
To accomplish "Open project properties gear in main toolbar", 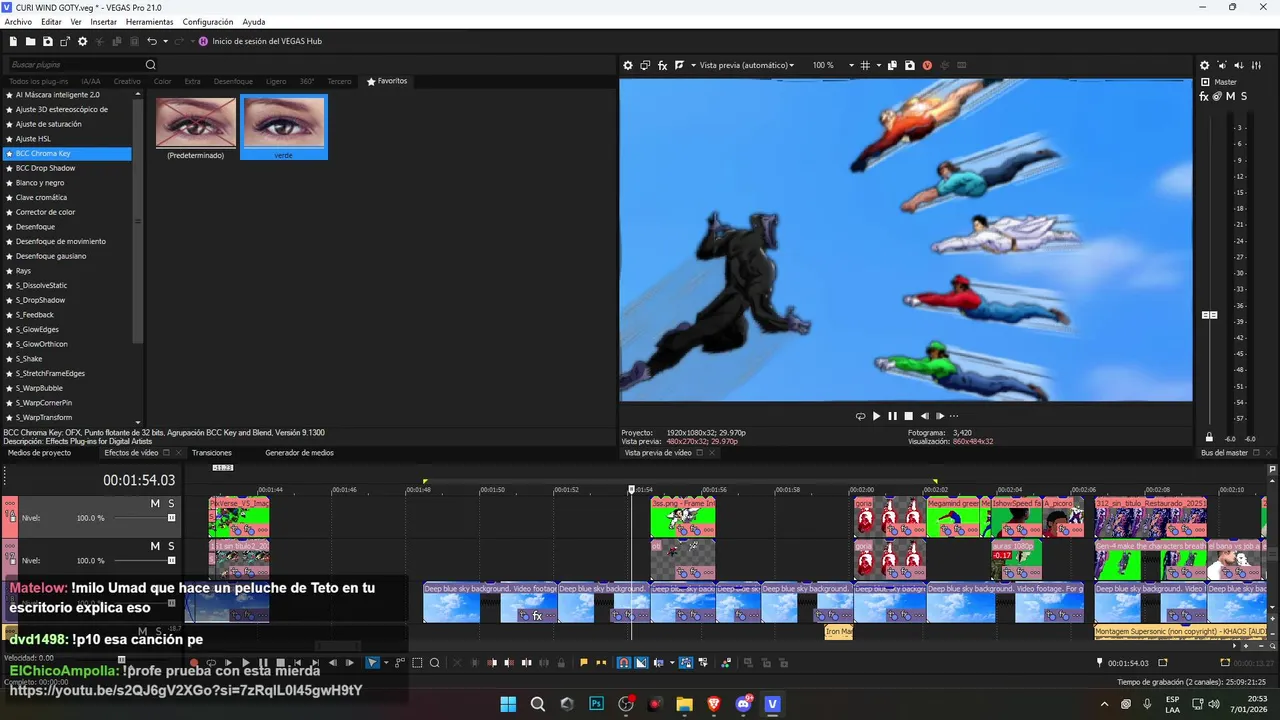I will pyautogui.click(x=83, y=41).
